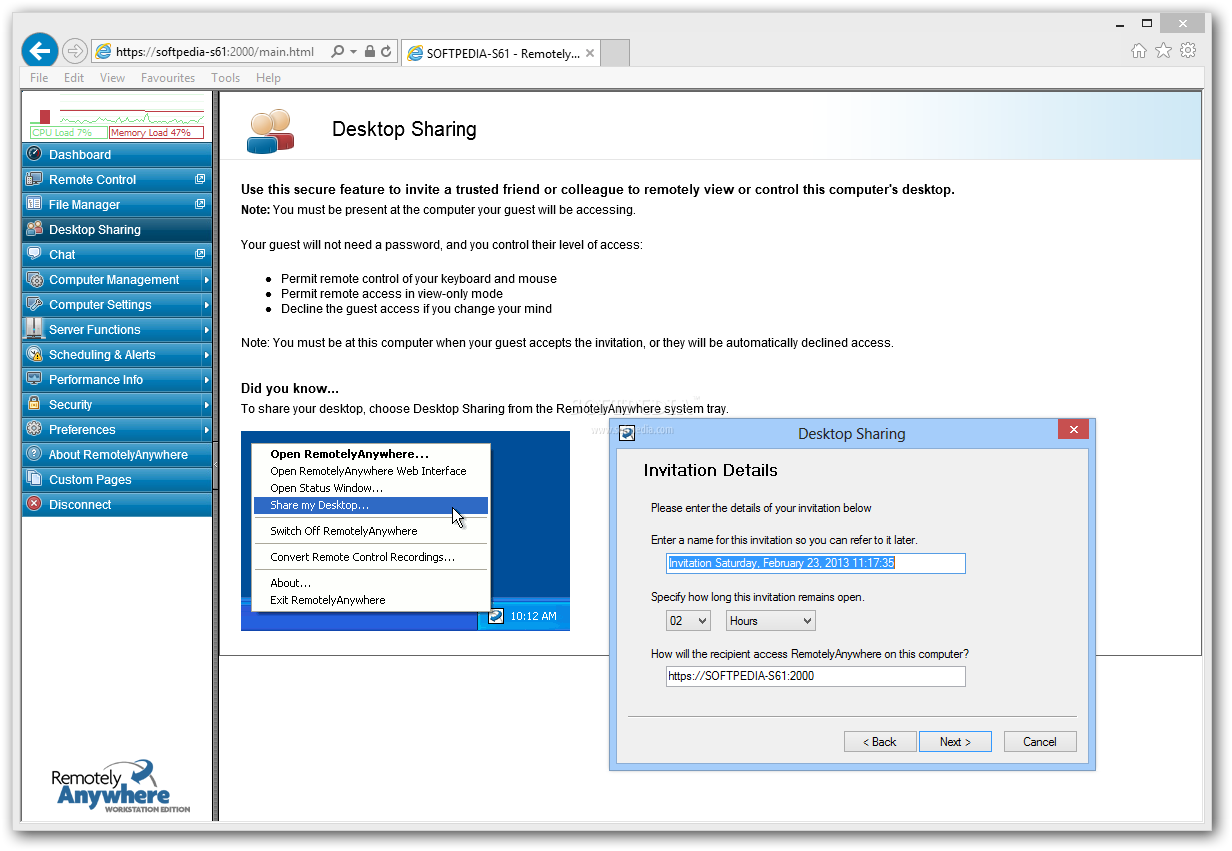
Task: Click the Cancel button in dialog
Action: tap(1039, 742)
